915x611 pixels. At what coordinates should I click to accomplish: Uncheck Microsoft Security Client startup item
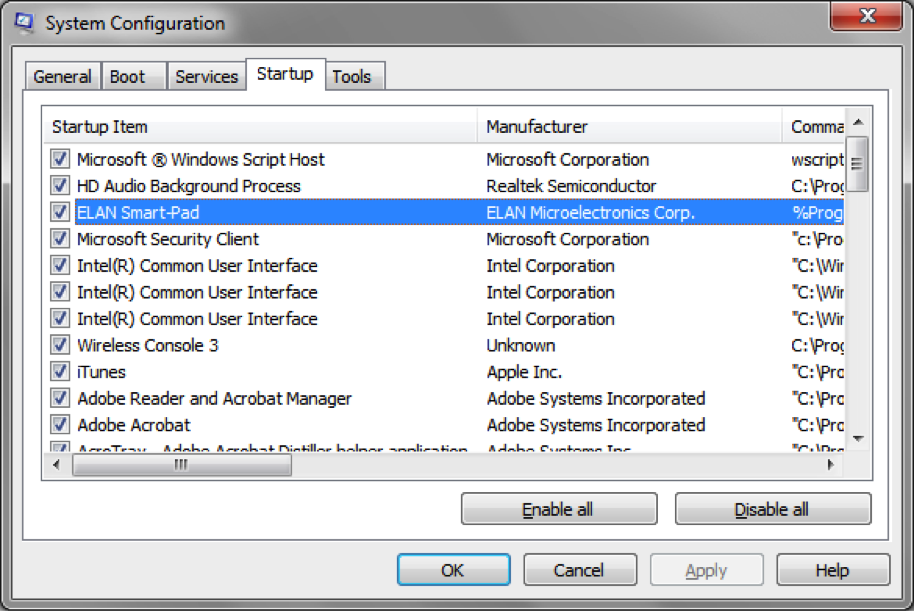[x=60, y=239]
